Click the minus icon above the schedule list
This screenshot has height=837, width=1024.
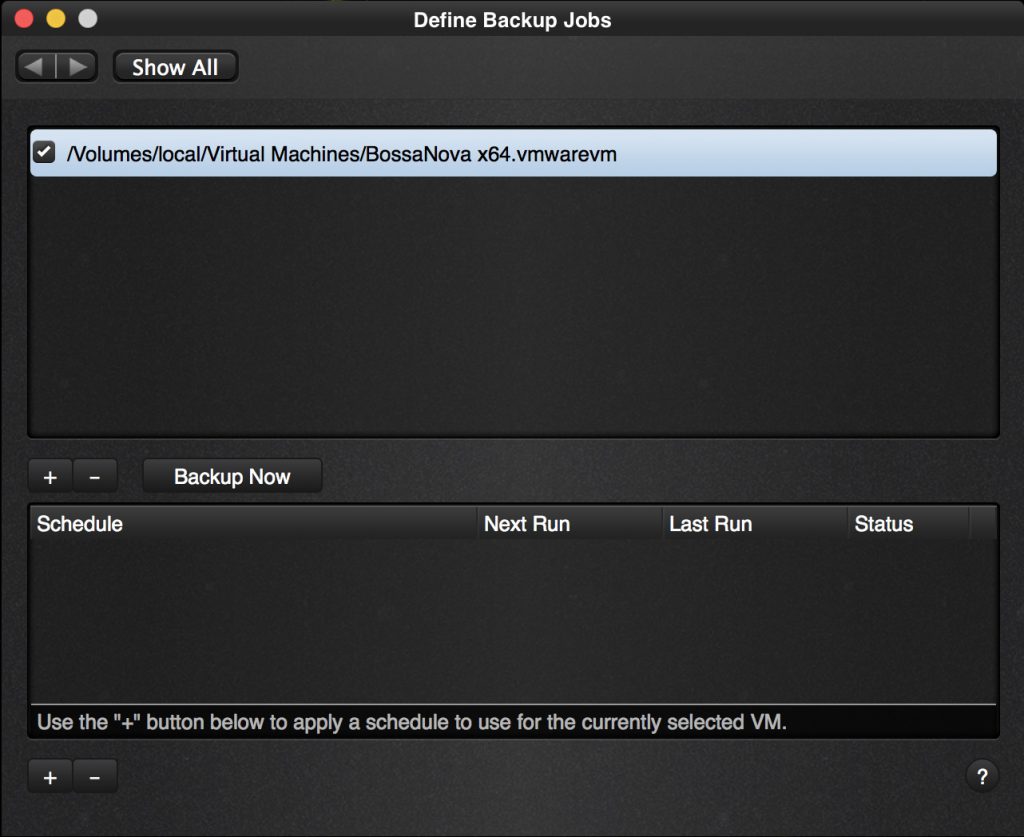95,476
